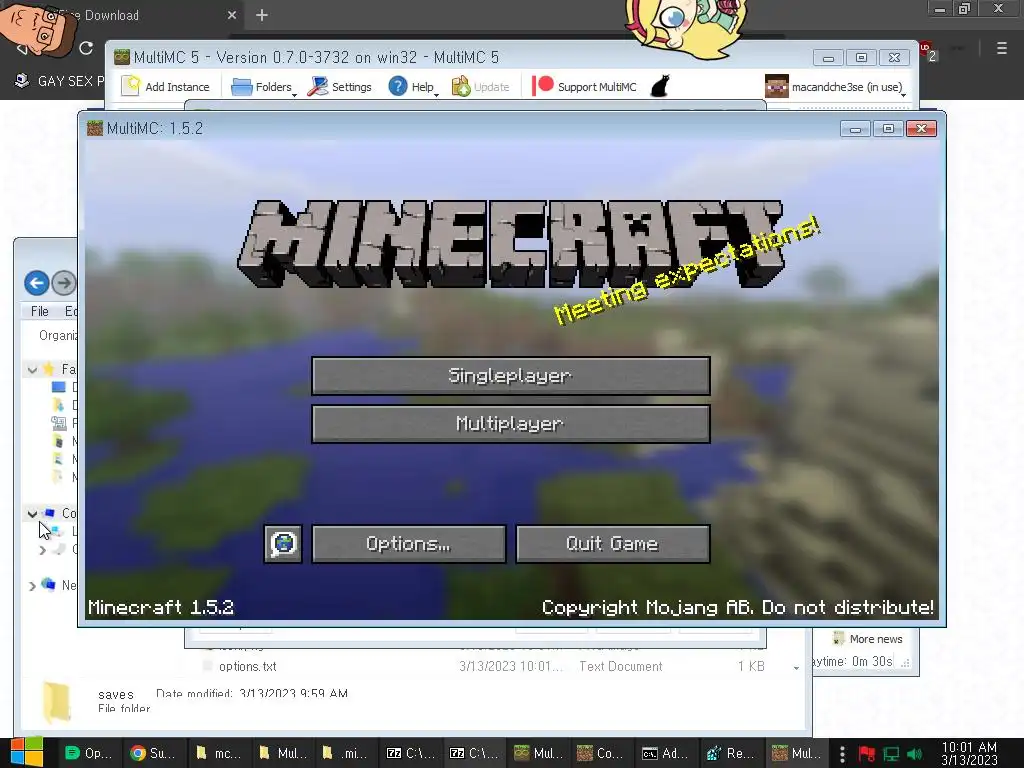The image size is (1024, 768).
Task: Expand the Network tree in Explorer
Action: tap(32, 586)
